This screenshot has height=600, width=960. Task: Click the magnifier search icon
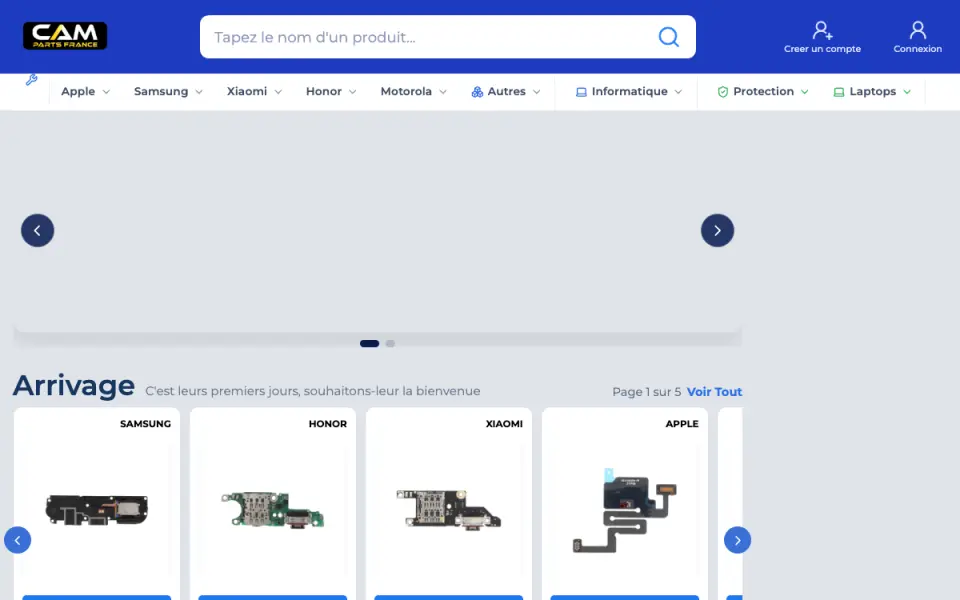pyautogui.click(x=669, y=37)
